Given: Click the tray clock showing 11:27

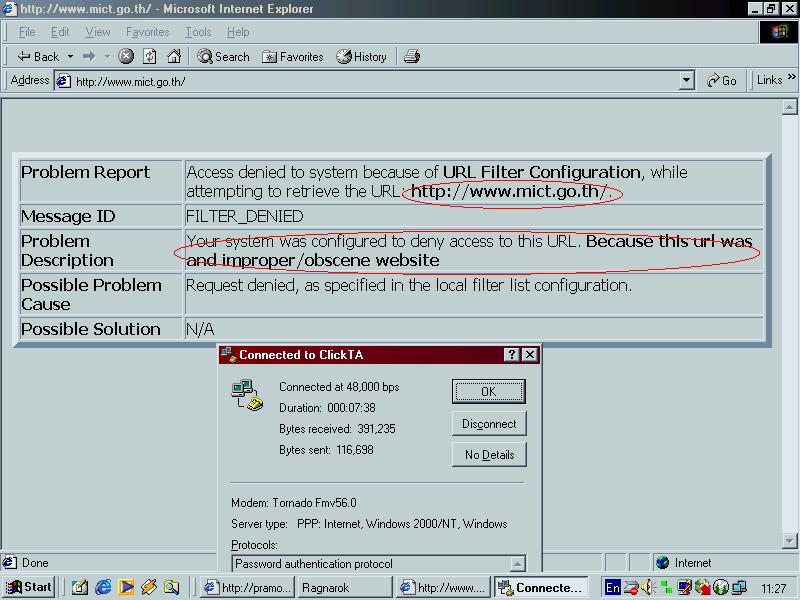Looking at the screenshot, I should click(x=774, y=588).
